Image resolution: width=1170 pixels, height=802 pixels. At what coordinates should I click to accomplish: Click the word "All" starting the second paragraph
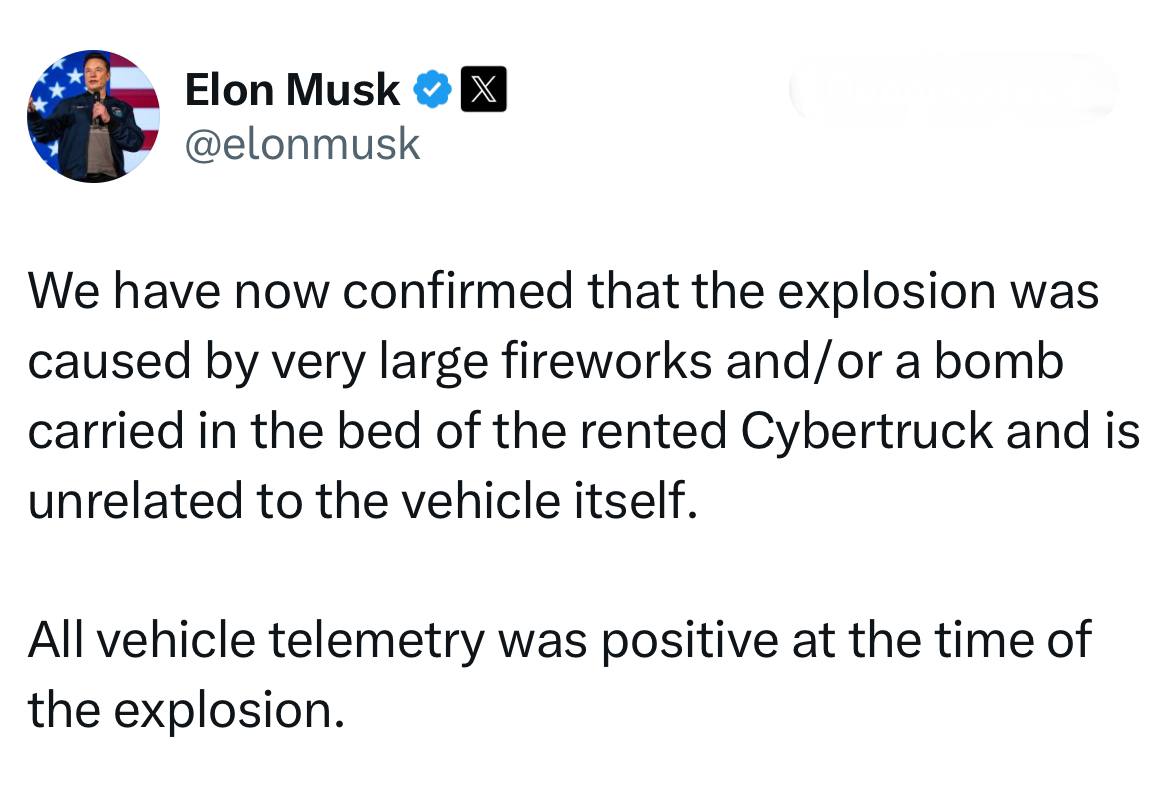(x=57, y=639)
